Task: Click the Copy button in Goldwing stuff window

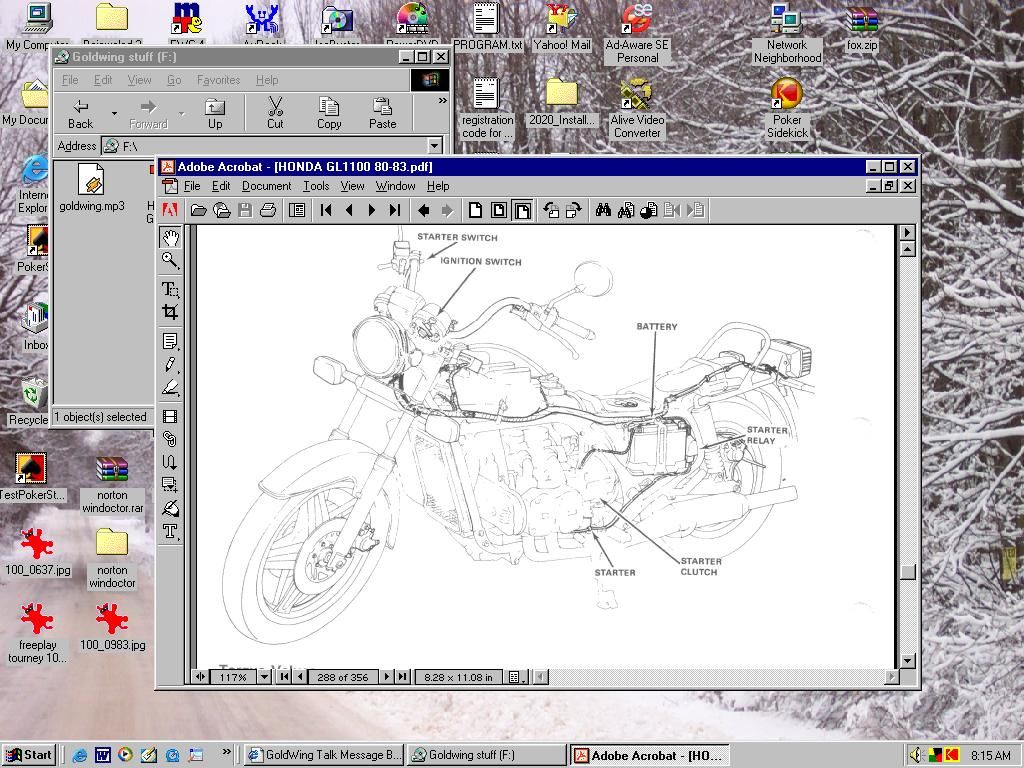Action: pos(328,113)
